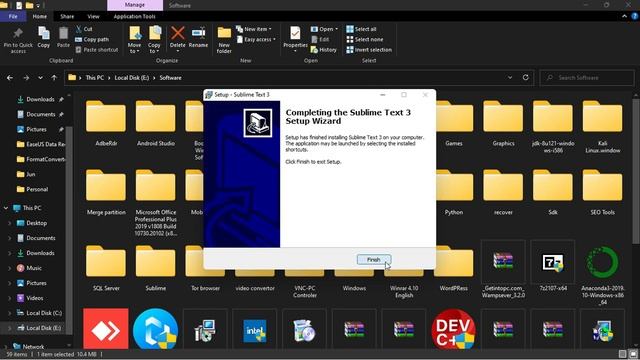The width and height of the screenshot is (640, 360).
Task: Click the Cut command
Action: pos(84,29)
